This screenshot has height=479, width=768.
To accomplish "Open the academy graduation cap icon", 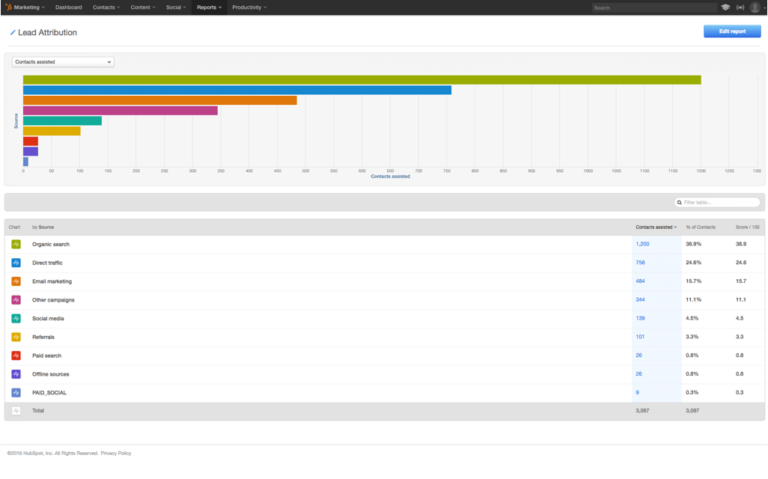I will [x=725, y=7].
